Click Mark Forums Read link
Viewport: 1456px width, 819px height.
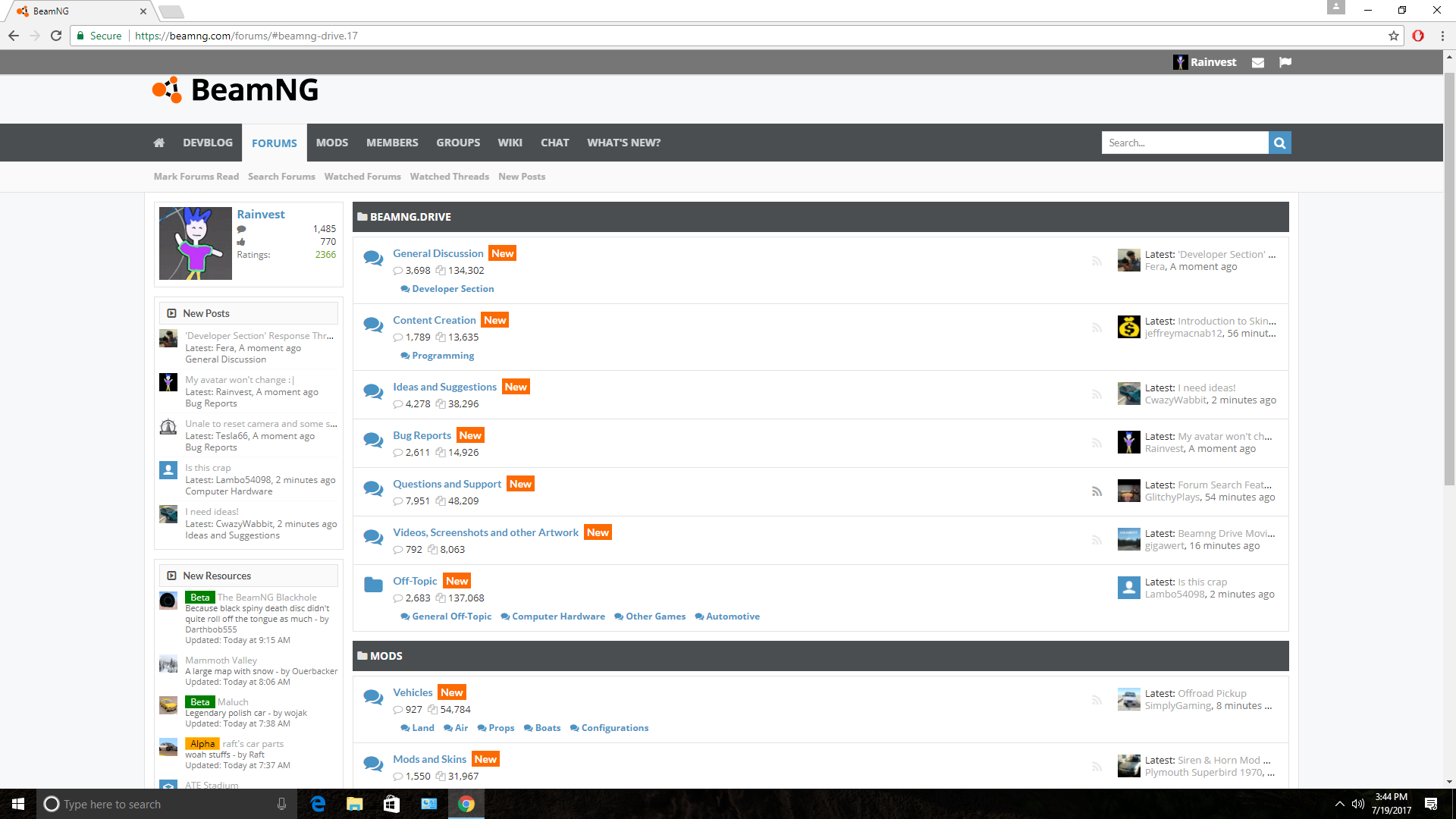tap(196, 177)
